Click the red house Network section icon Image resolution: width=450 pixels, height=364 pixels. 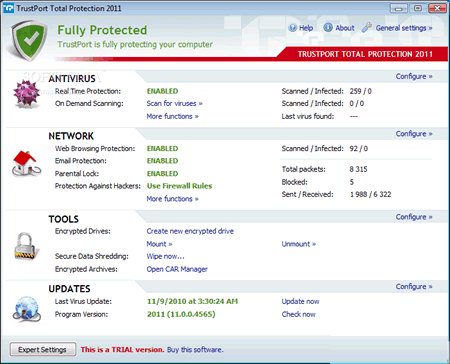(x=26, y=163)
